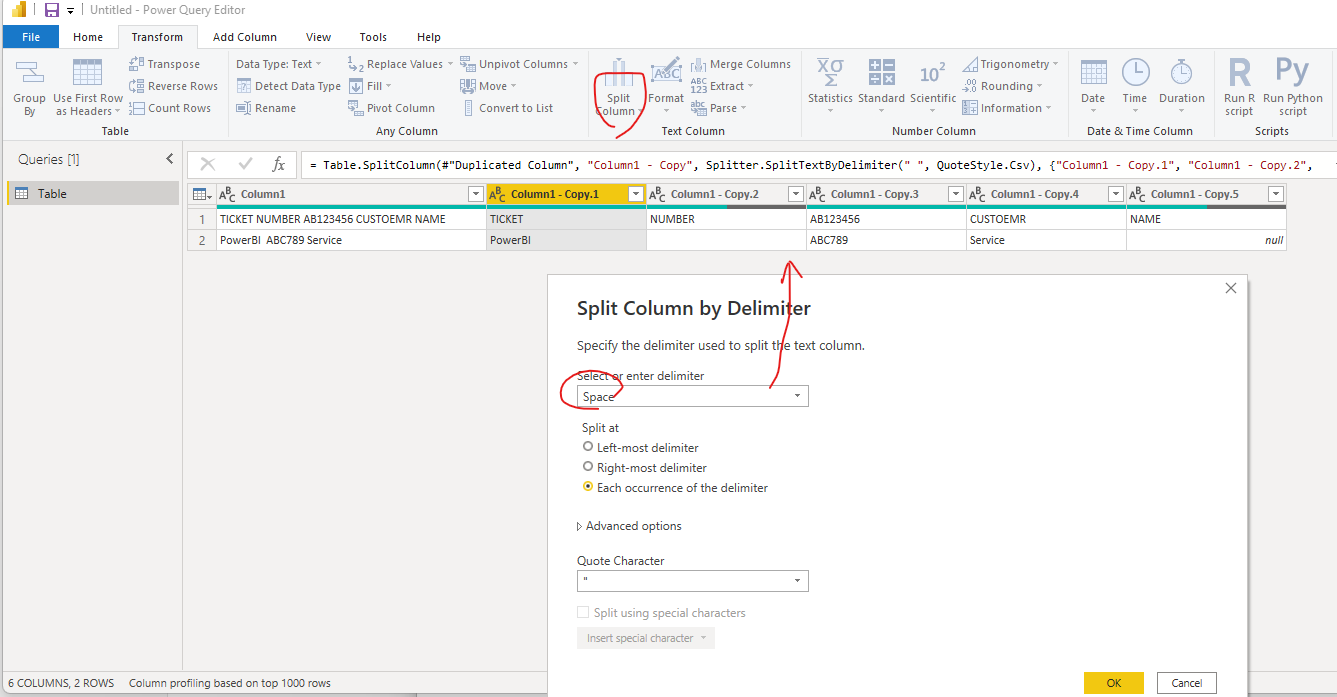Image resolution: width=1337 pixels, height=697 pixels.
Task: Open the File tab
Action: (x=31, y=37)
